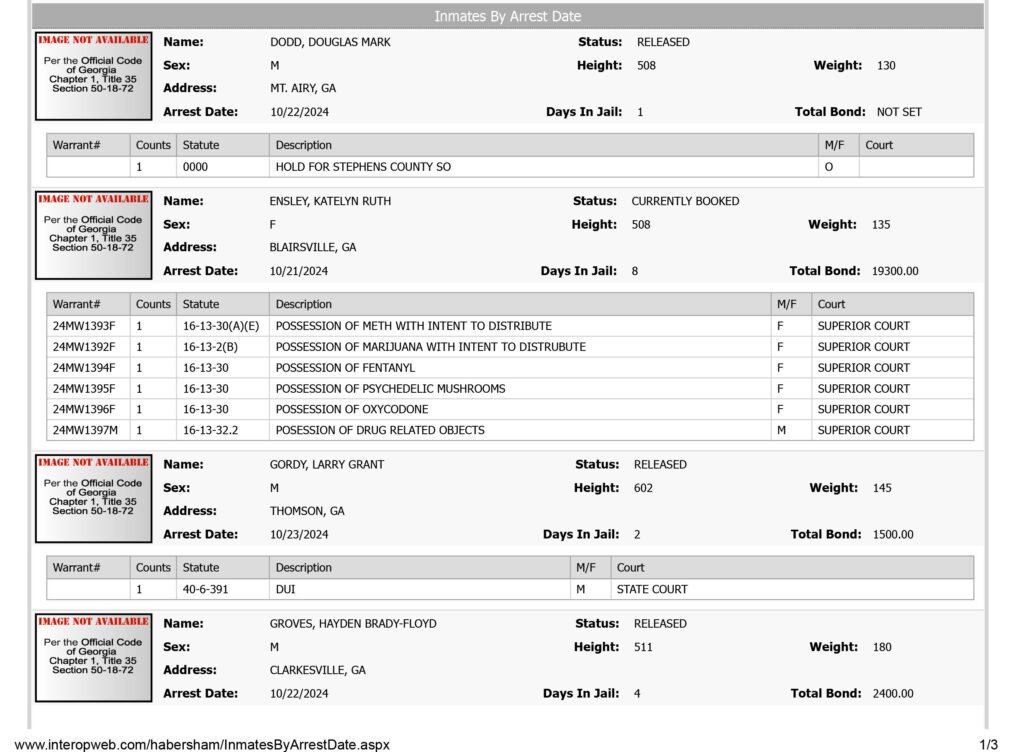Select warrant 24MW1392F in table

click(x=84, y=347)
